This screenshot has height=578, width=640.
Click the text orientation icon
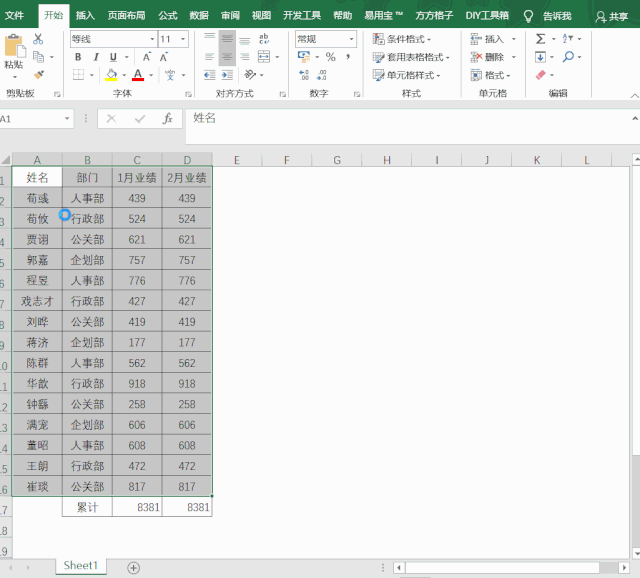tap(250, 75)
